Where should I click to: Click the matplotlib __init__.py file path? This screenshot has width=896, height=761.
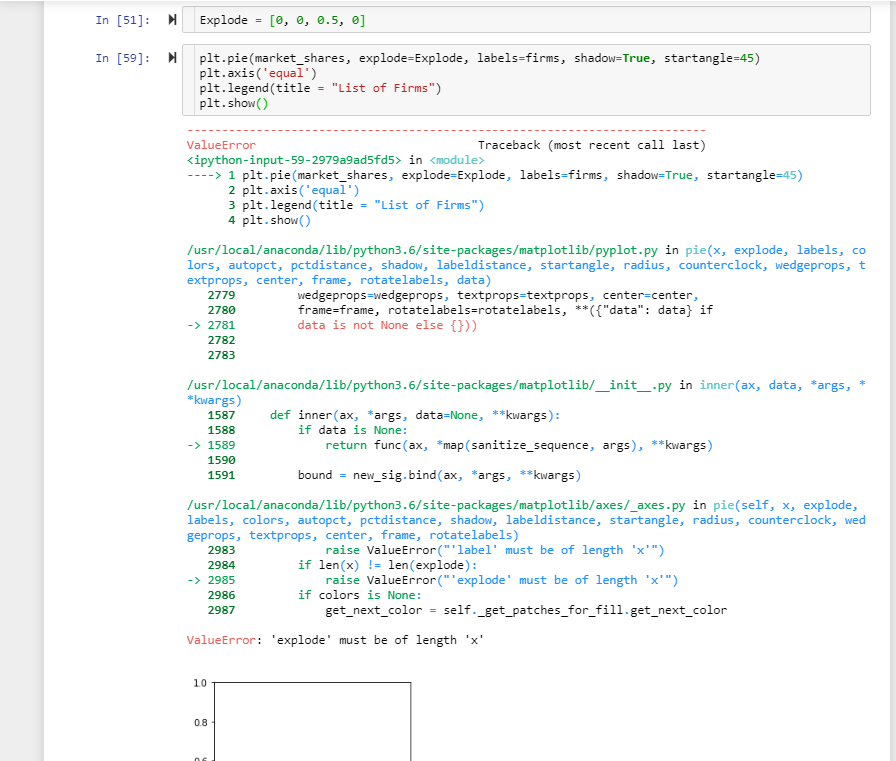(x=431, y=385)
